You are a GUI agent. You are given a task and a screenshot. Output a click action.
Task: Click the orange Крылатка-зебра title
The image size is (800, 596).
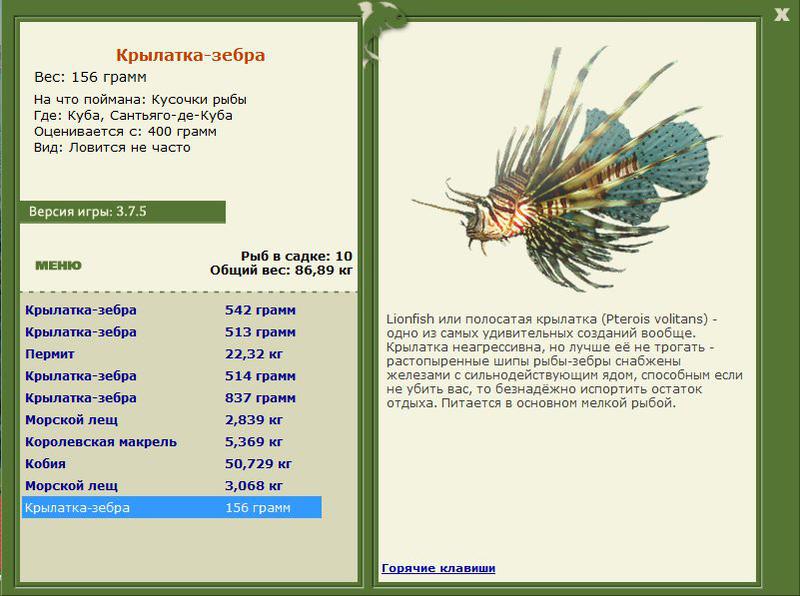click(x=190, y=55)
